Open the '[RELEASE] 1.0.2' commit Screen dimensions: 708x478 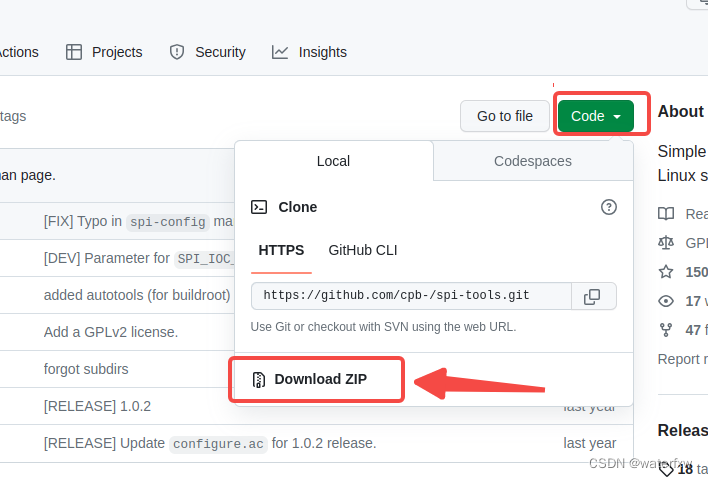click(97, 406)
